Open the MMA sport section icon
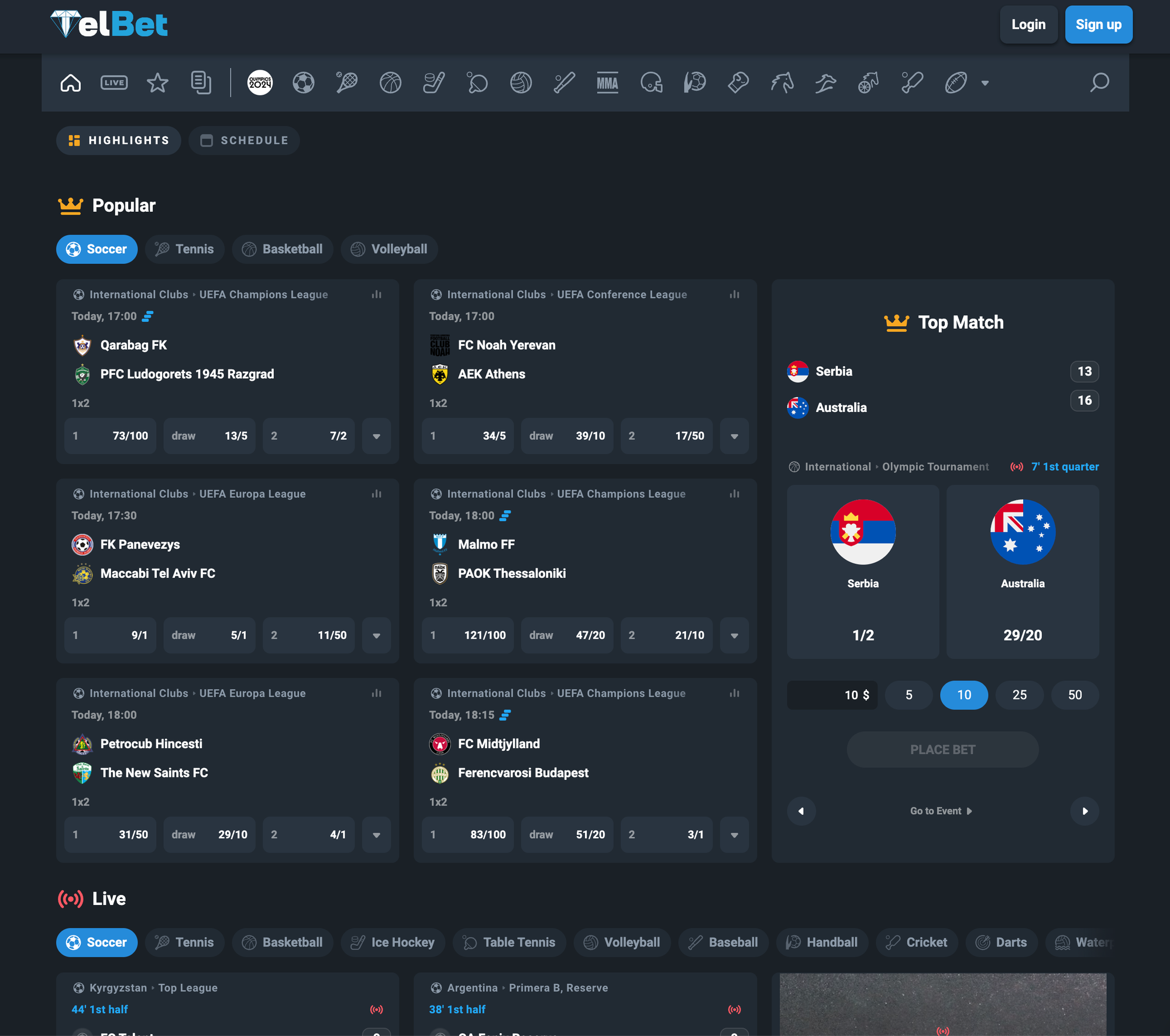The image size is (1170, 1036). pyautogui.click(x=607, y=84)
